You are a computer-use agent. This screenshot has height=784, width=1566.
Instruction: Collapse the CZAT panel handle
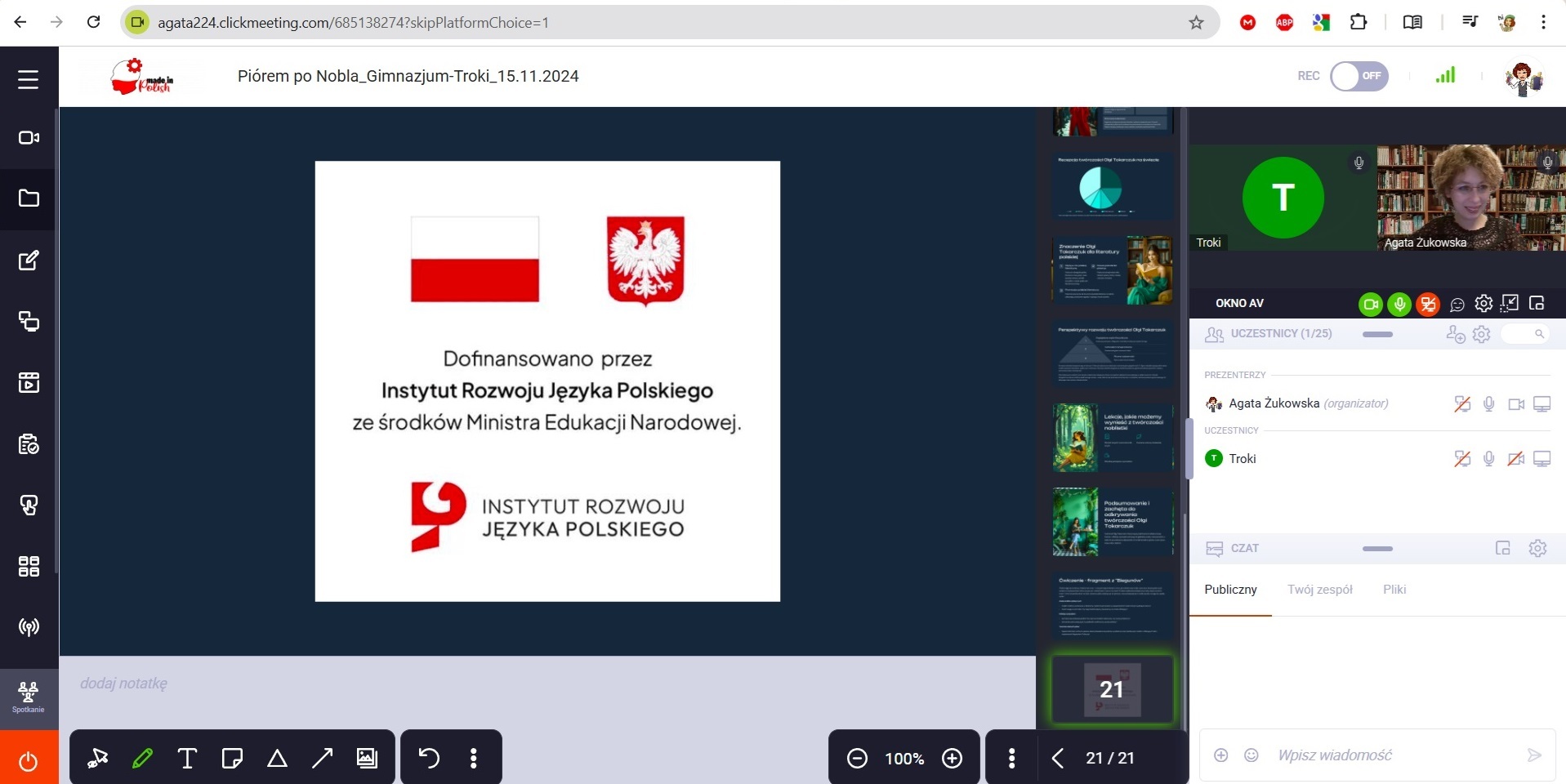coord(1377,549)
